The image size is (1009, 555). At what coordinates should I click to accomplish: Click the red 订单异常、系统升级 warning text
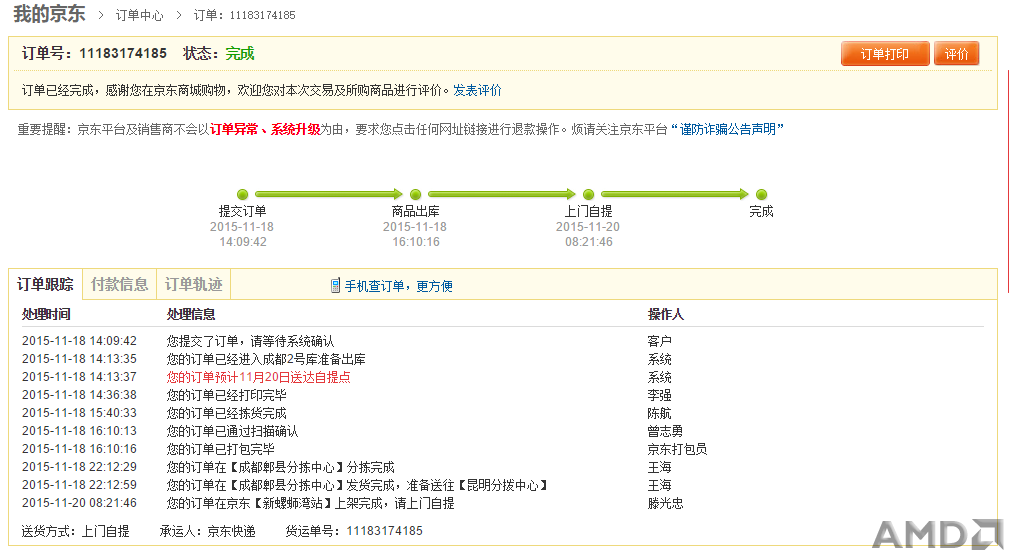tap(265, 129)
